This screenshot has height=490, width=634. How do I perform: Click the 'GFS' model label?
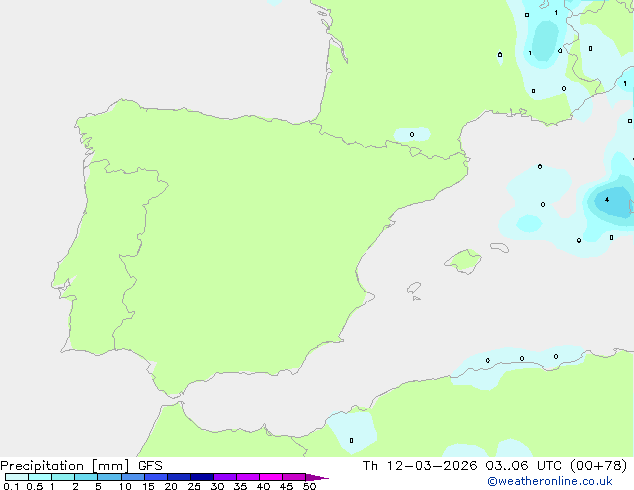click(x=150, y=466)
